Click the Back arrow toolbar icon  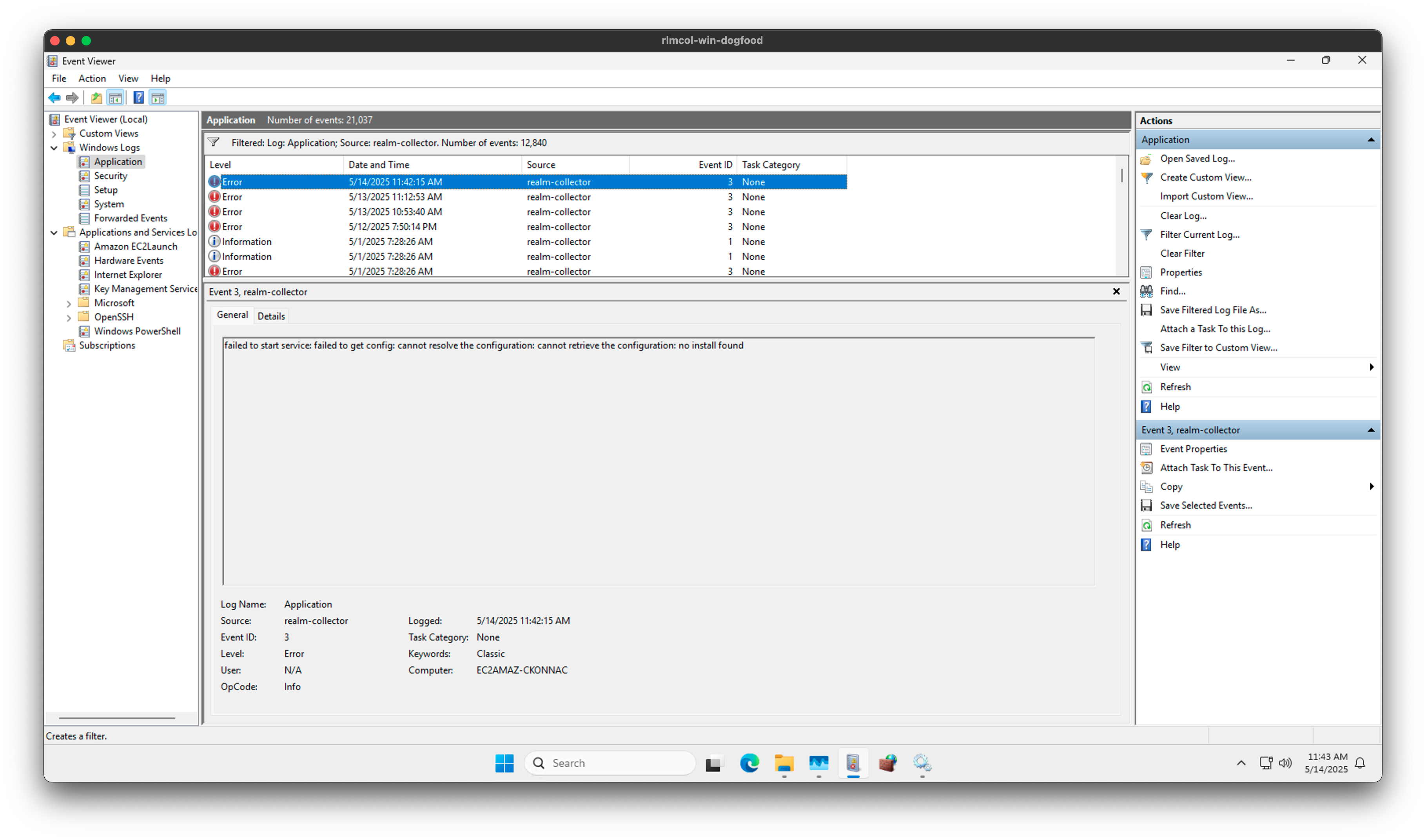pos(54,98)
